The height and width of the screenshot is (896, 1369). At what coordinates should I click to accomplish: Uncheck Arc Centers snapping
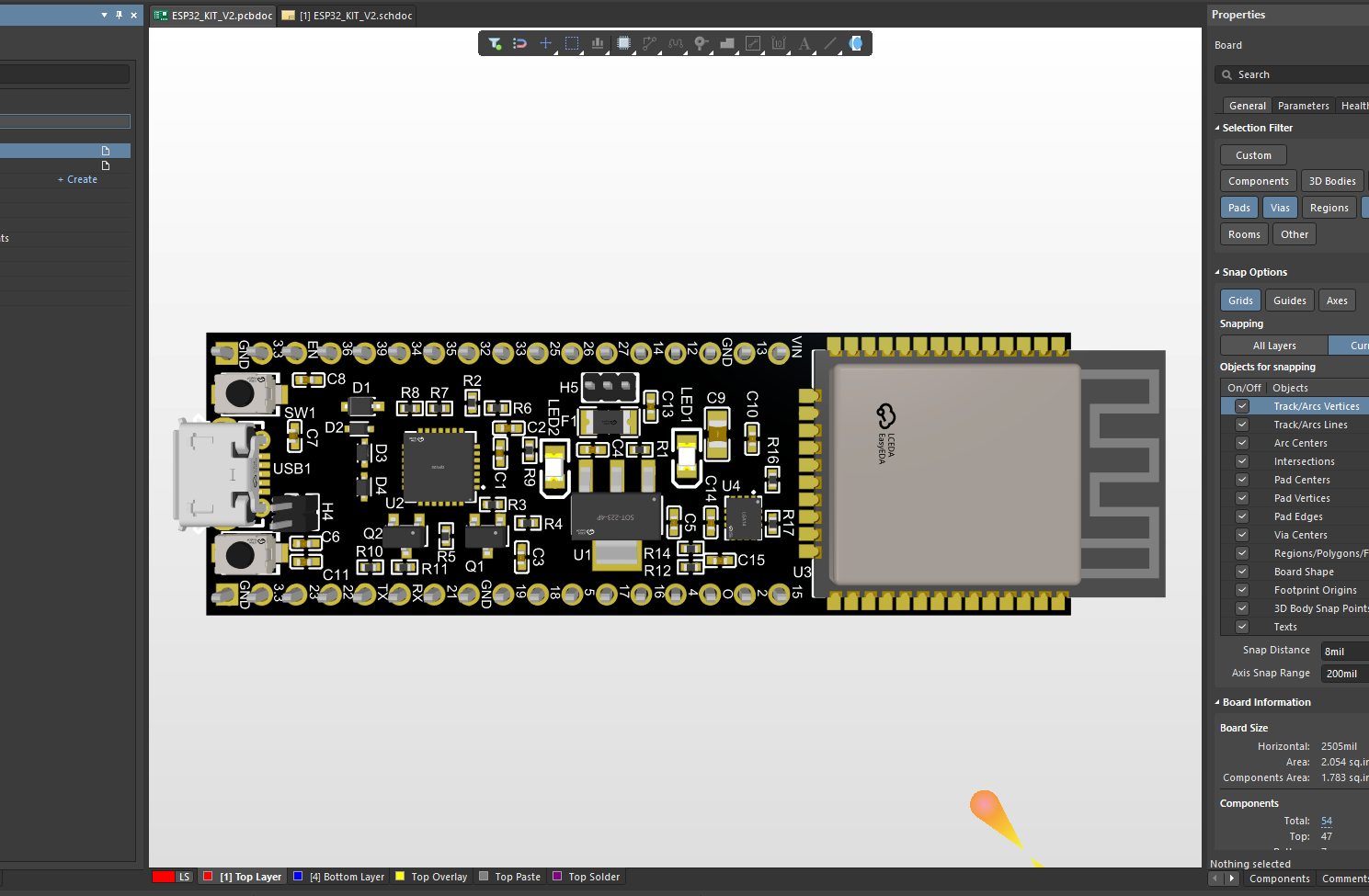[1242, 443]
